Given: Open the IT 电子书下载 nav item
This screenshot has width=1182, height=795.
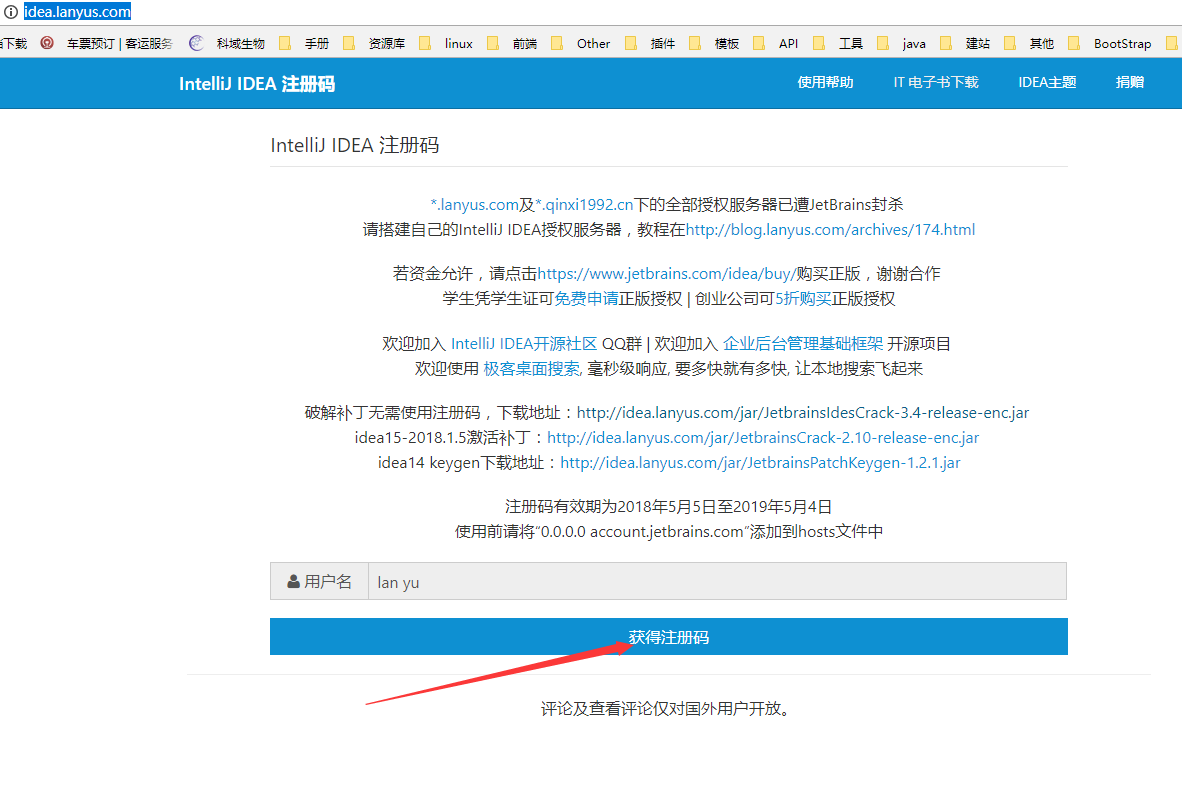Looking at the screenshot, I should point(935,82).
